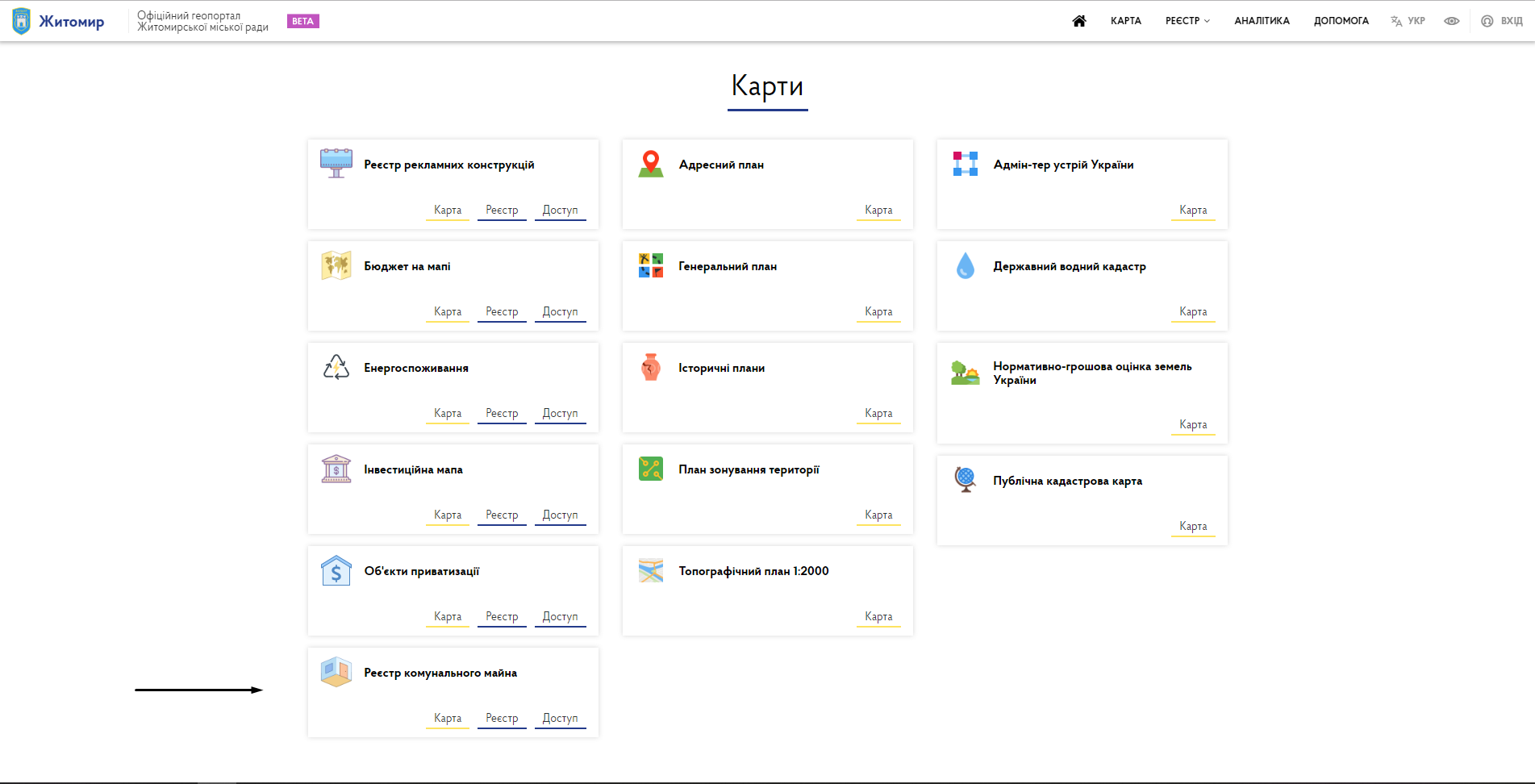Click the Генеральний план card title
This screenshot has width=1535, height=784.
[x=728, y=266]
